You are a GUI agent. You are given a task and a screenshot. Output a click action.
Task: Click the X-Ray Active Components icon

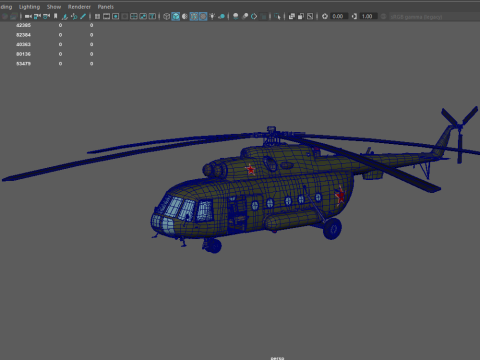pos(301,16)
